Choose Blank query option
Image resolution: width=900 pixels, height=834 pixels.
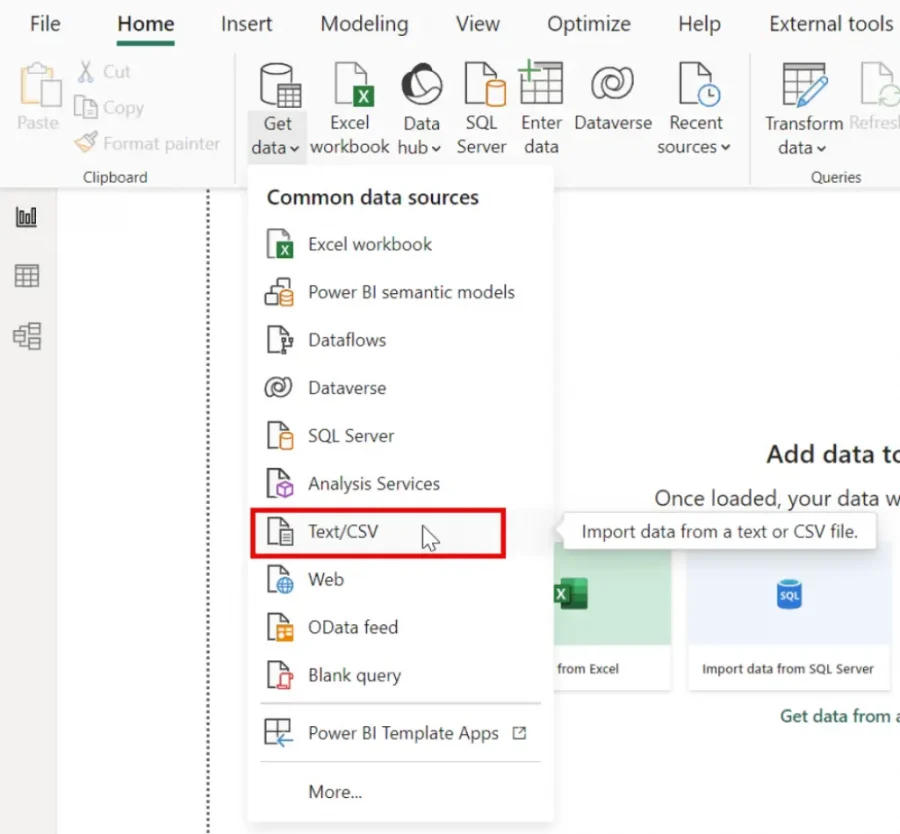401,676
